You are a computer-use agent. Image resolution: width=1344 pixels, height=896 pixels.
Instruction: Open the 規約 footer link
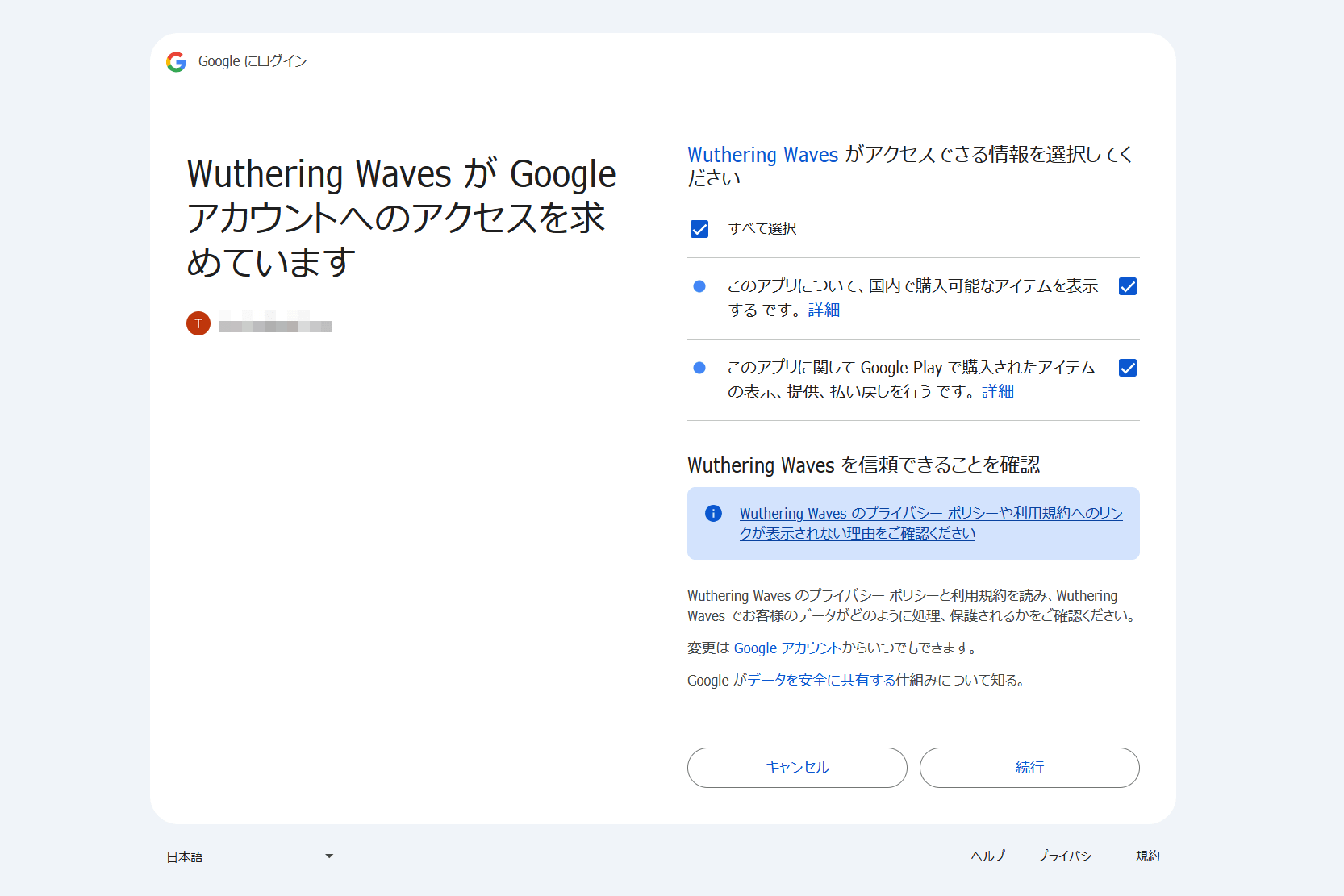[x=1147, y=856]
